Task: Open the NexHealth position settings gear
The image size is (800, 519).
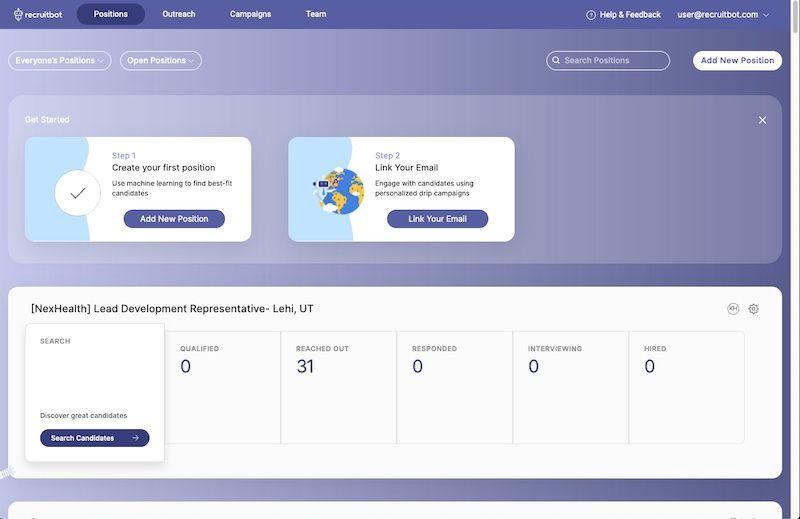Action: 754,309
